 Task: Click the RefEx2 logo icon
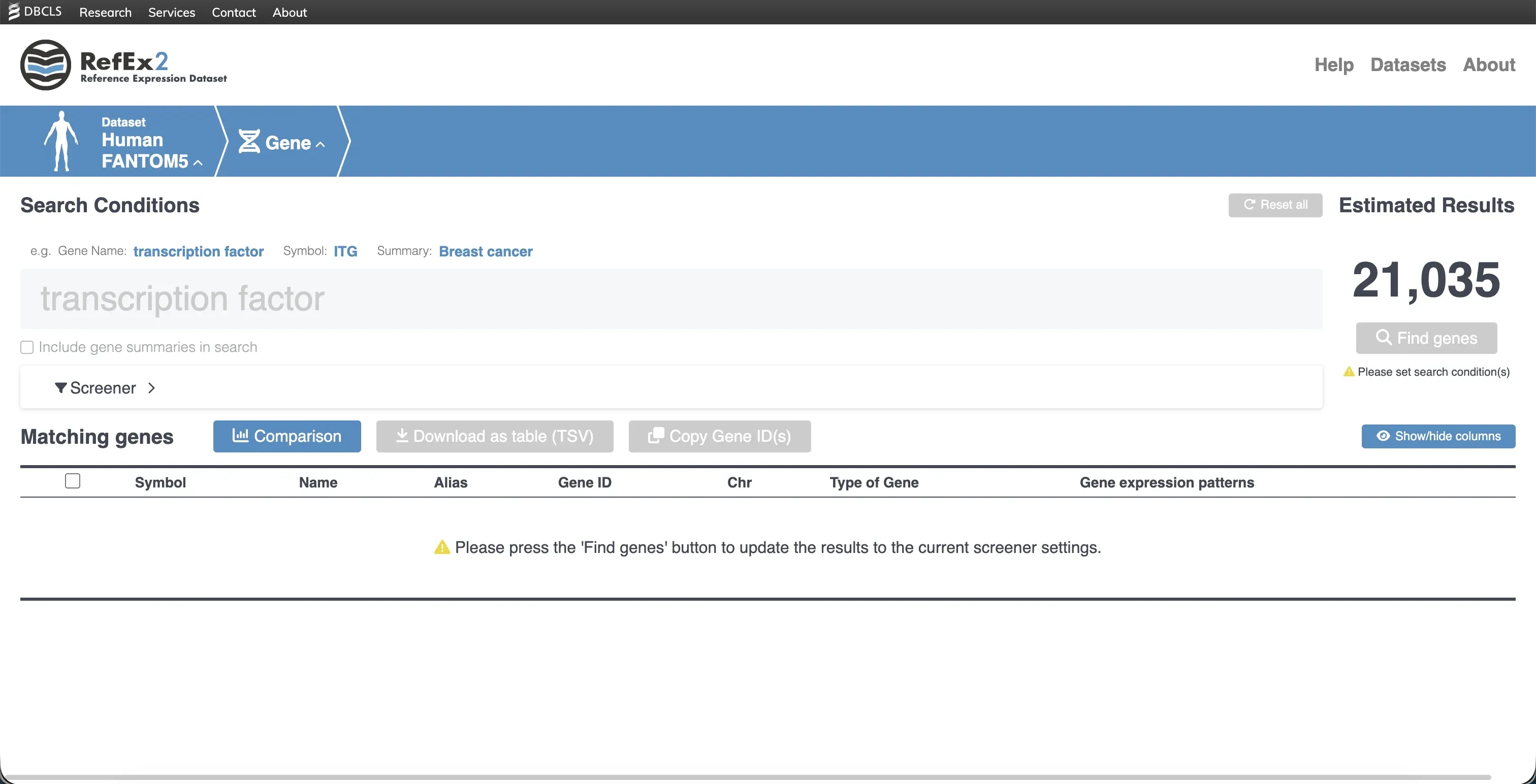coord(45,65)
